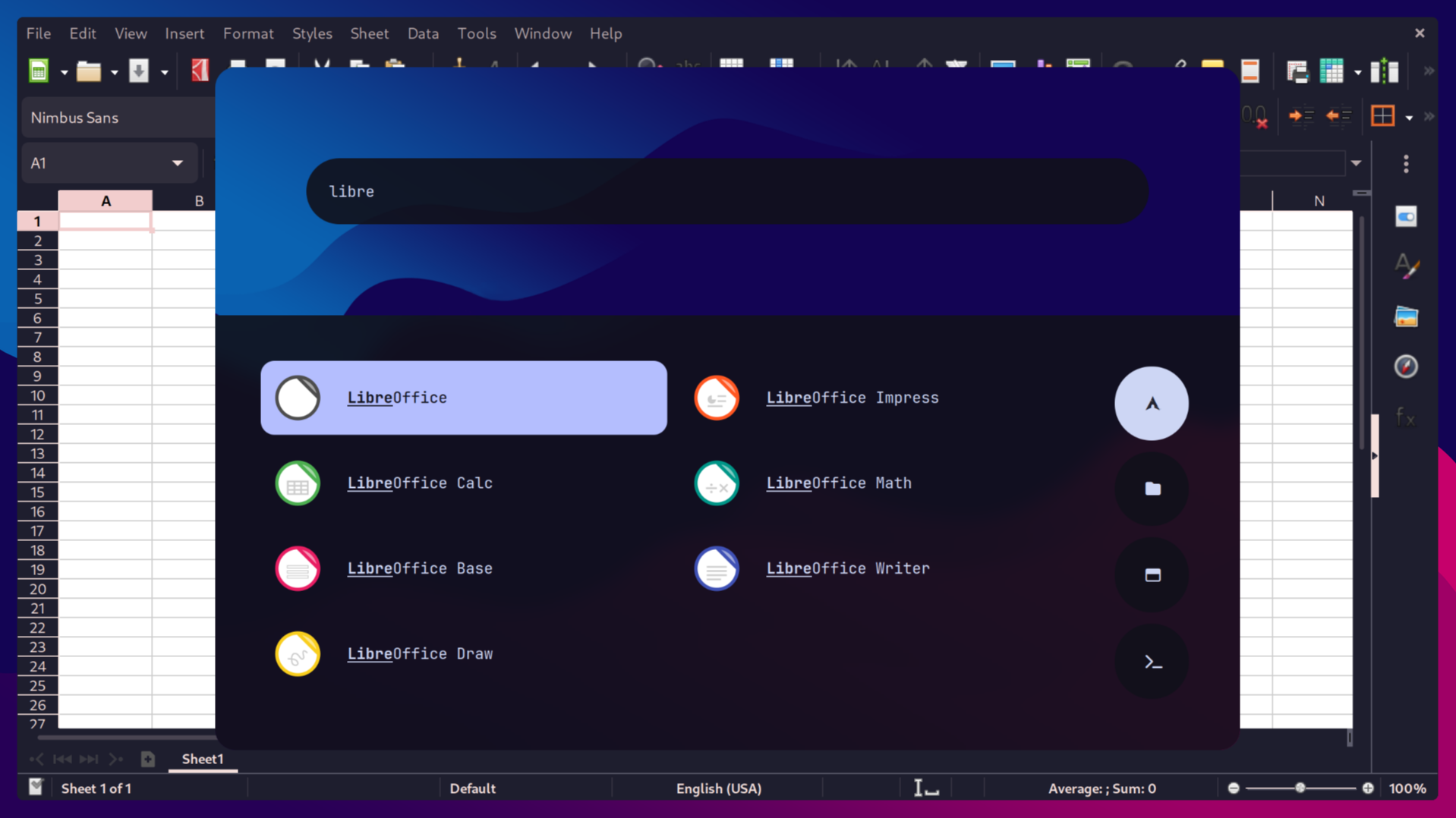1456x818 pixels.
Task: Click English (USA) language in status bar
Action: [718, 788]
